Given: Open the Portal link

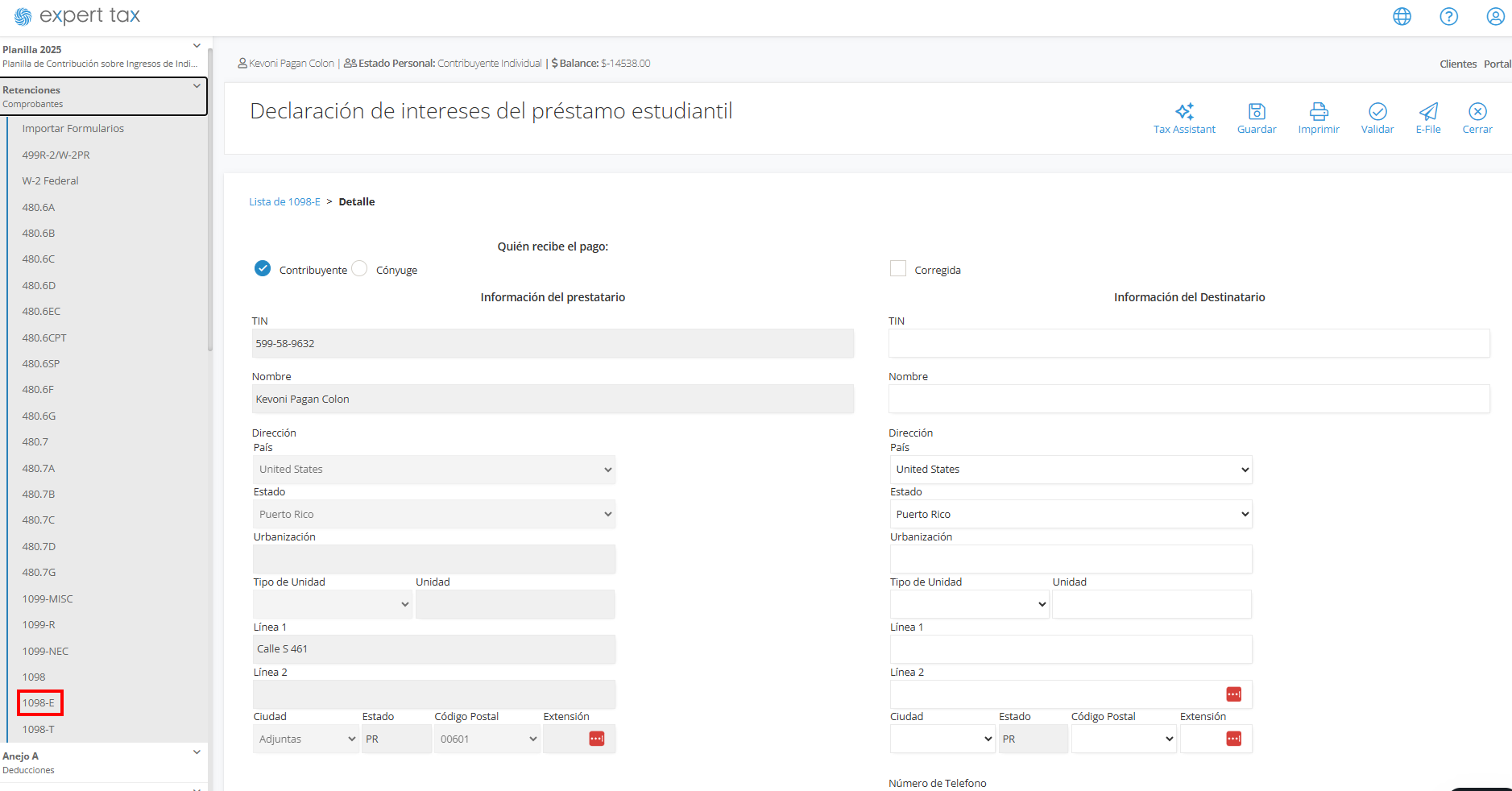Looking at the screenshot, I should click(1498, 64).
